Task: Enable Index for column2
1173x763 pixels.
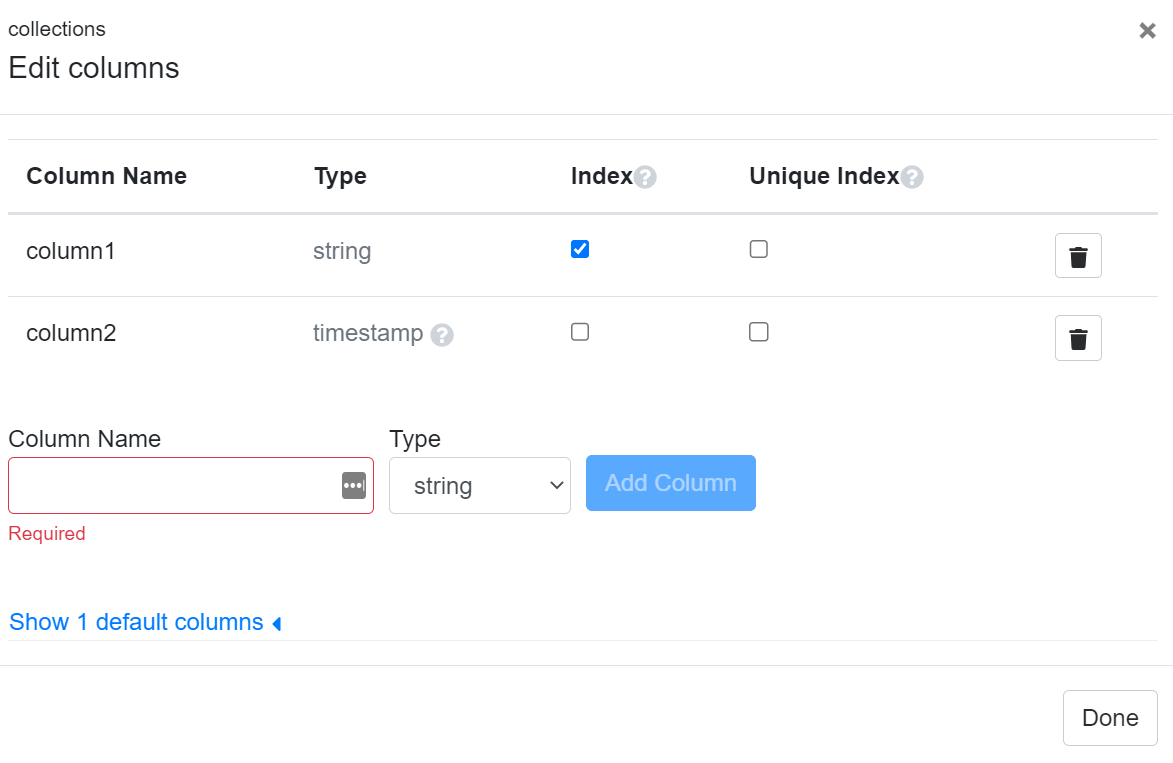Action: [x=580, y=332]
